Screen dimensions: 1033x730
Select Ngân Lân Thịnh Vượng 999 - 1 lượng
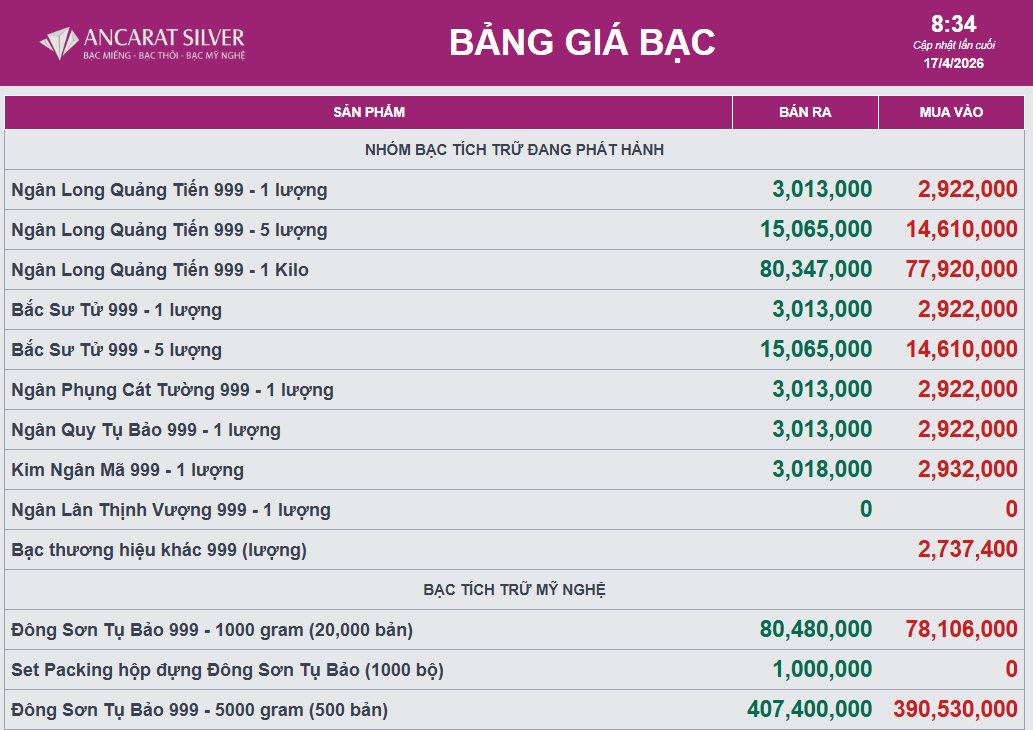tap(171, 510)
